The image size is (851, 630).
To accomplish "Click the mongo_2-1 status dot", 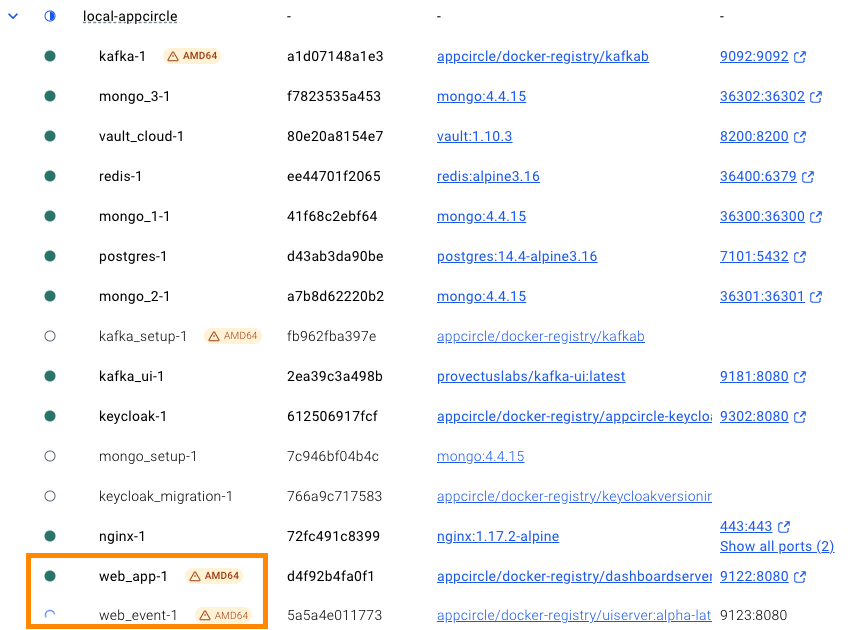I will click(x=50, y=296).
